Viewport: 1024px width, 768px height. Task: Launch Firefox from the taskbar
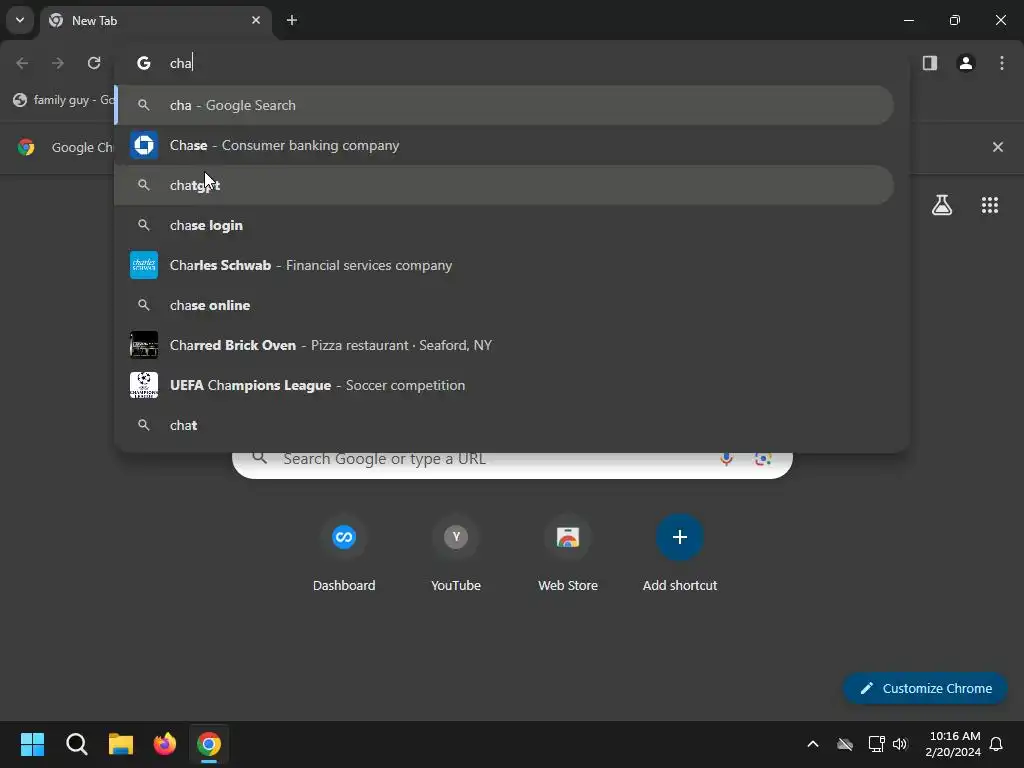click(165, 744)
